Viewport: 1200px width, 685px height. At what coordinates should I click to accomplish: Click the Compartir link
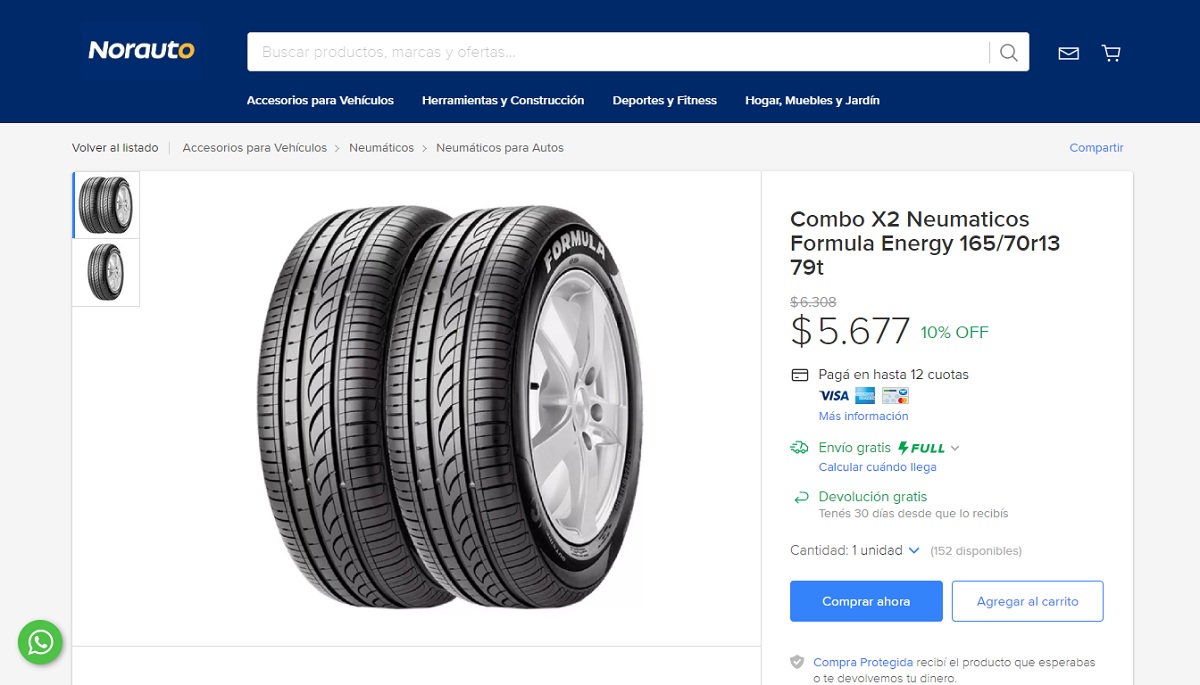pyautogui.click(x=1096, y=148)
